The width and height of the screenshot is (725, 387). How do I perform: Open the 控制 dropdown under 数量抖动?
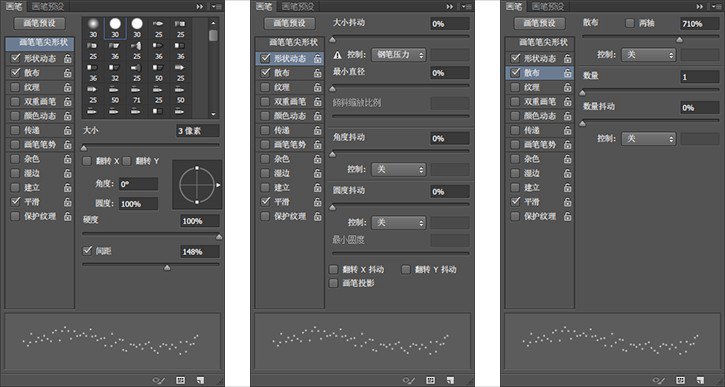(x=648, y=139)
